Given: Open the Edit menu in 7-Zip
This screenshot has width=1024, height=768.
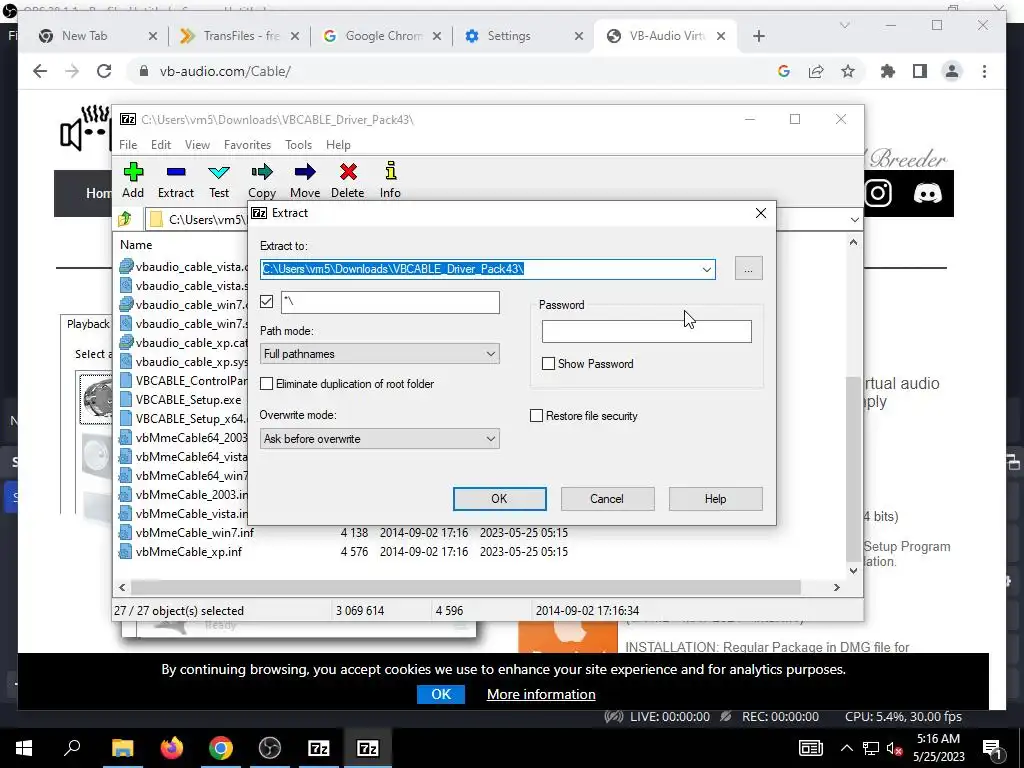Looking at the screenshot, I should [x=161, y=144].
